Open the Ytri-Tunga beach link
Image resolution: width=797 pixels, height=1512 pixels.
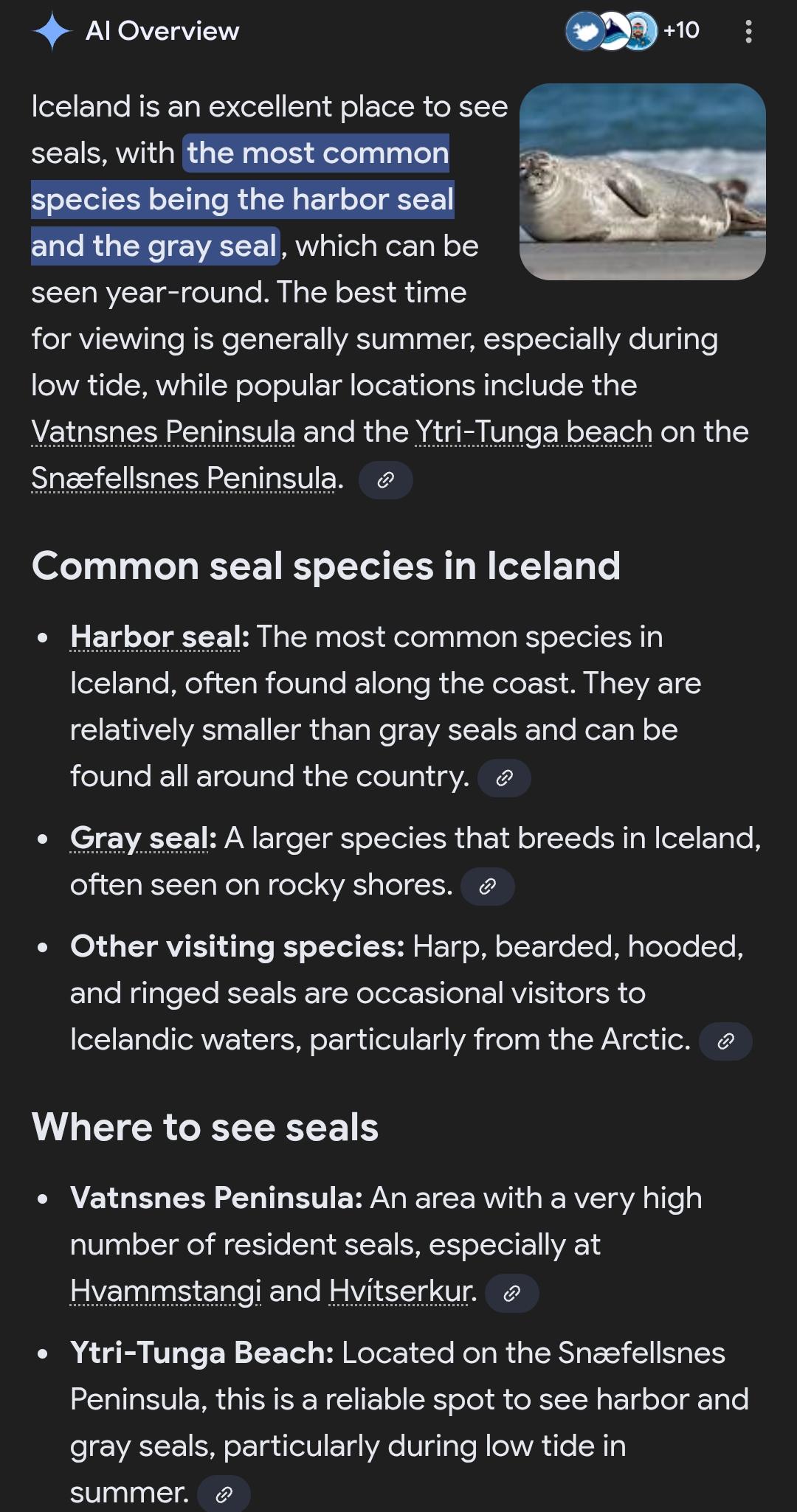534,432
